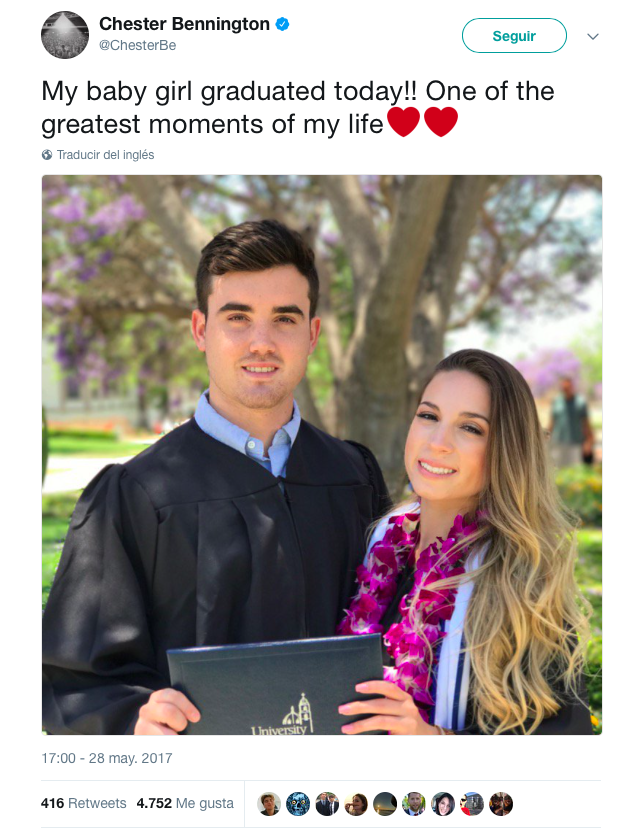
Task: Open the second liker avatar with blue robot
Action: 298,804
